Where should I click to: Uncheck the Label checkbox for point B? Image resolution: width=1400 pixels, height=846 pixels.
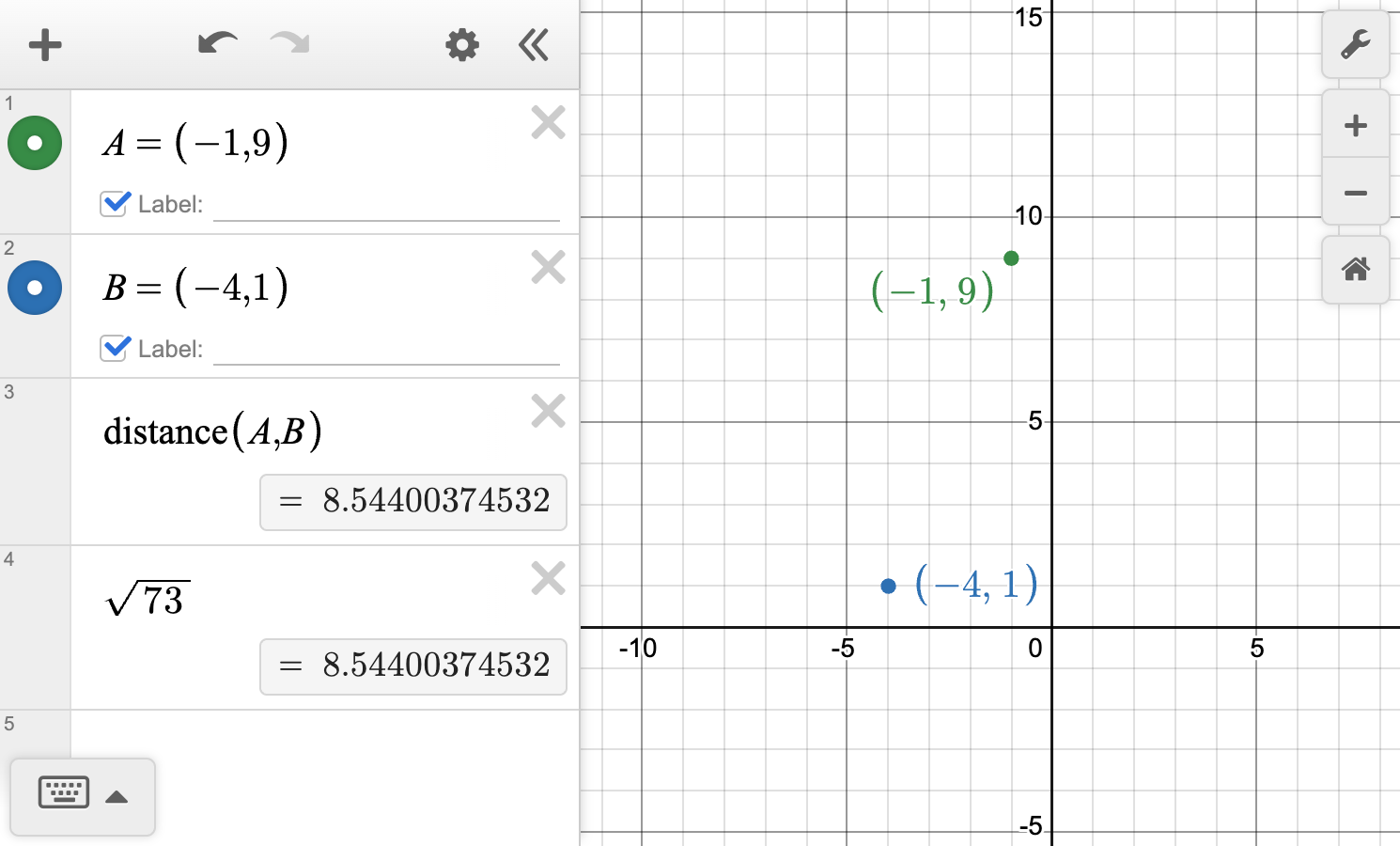pos(114,348)
